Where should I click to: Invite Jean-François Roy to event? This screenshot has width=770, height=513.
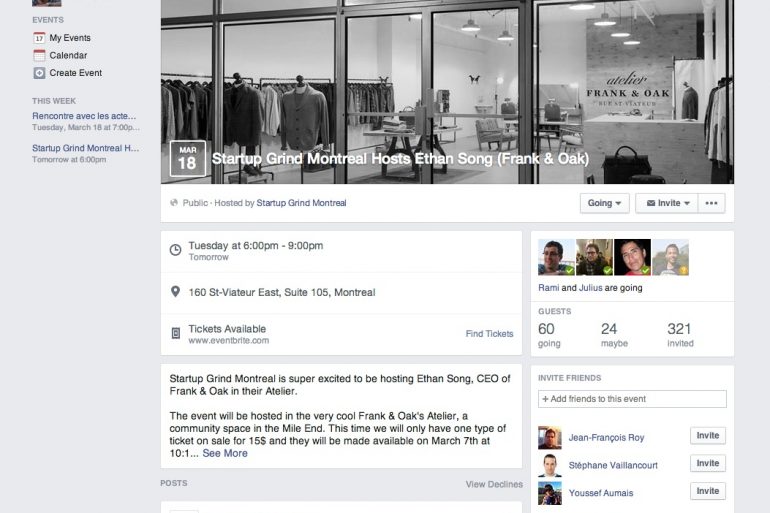[x=708, y=435]
